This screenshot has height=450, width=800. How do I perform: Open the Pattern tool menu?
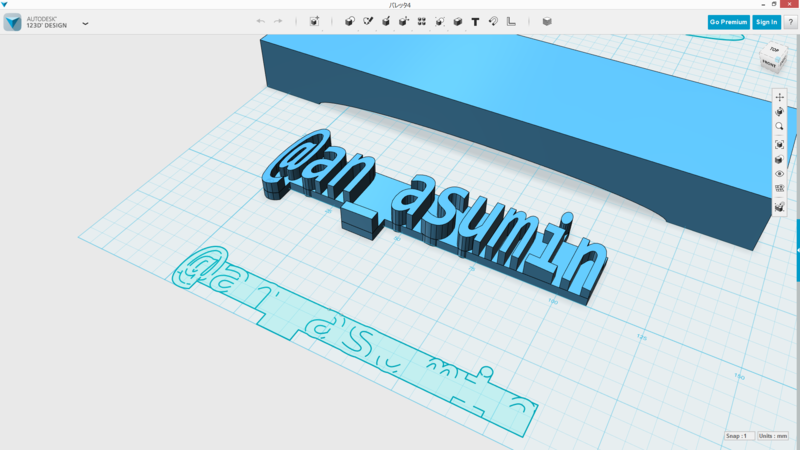(421, 21)
